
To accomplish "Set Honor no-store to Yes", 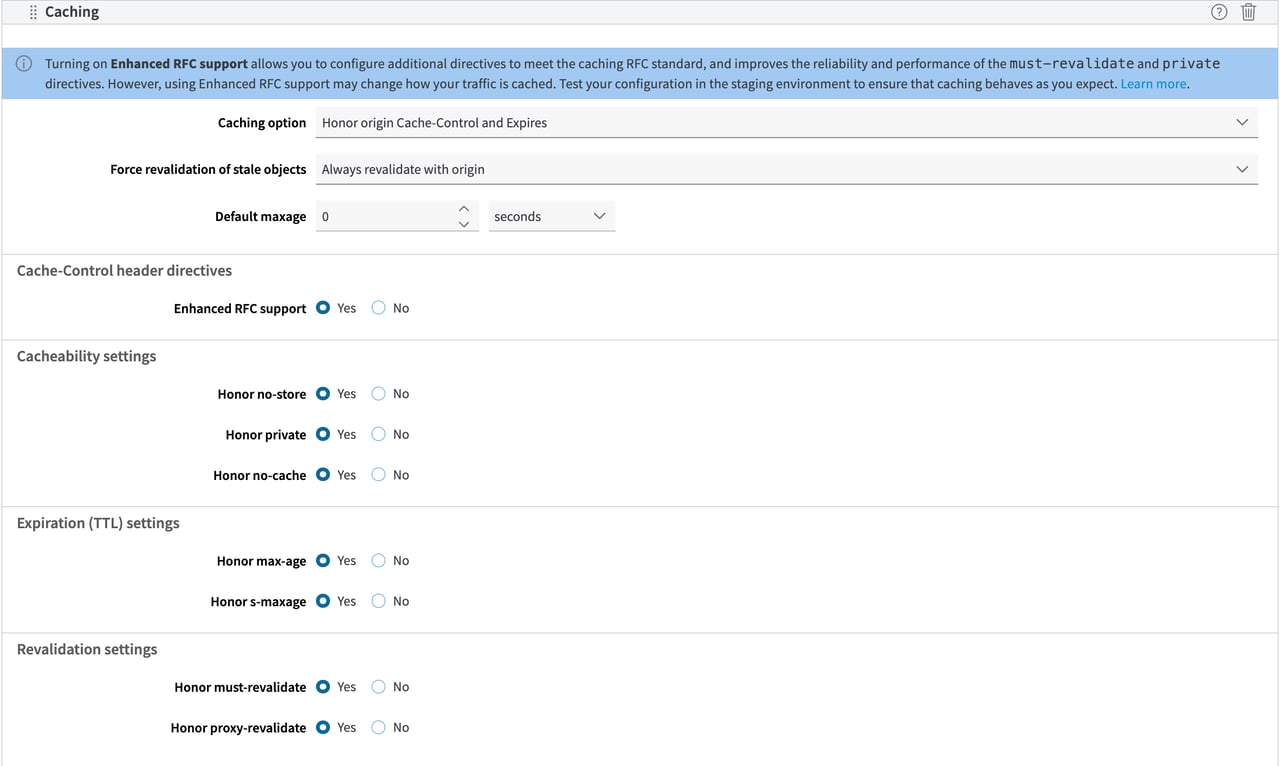I will coord(323,394).
